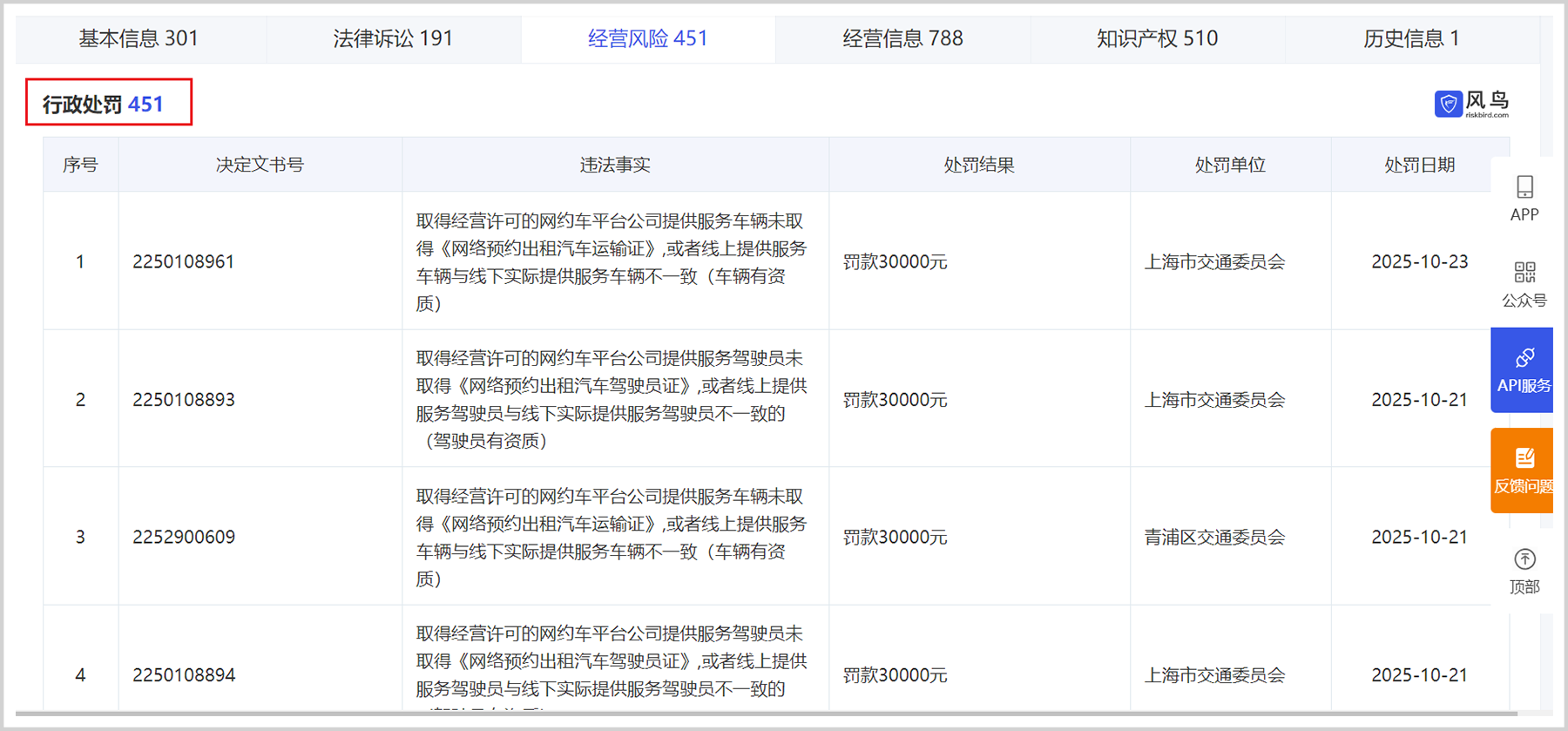The image size is (1568, 731).
Task: Go to the 经营信息 788 tab
Action: [902, 39]
